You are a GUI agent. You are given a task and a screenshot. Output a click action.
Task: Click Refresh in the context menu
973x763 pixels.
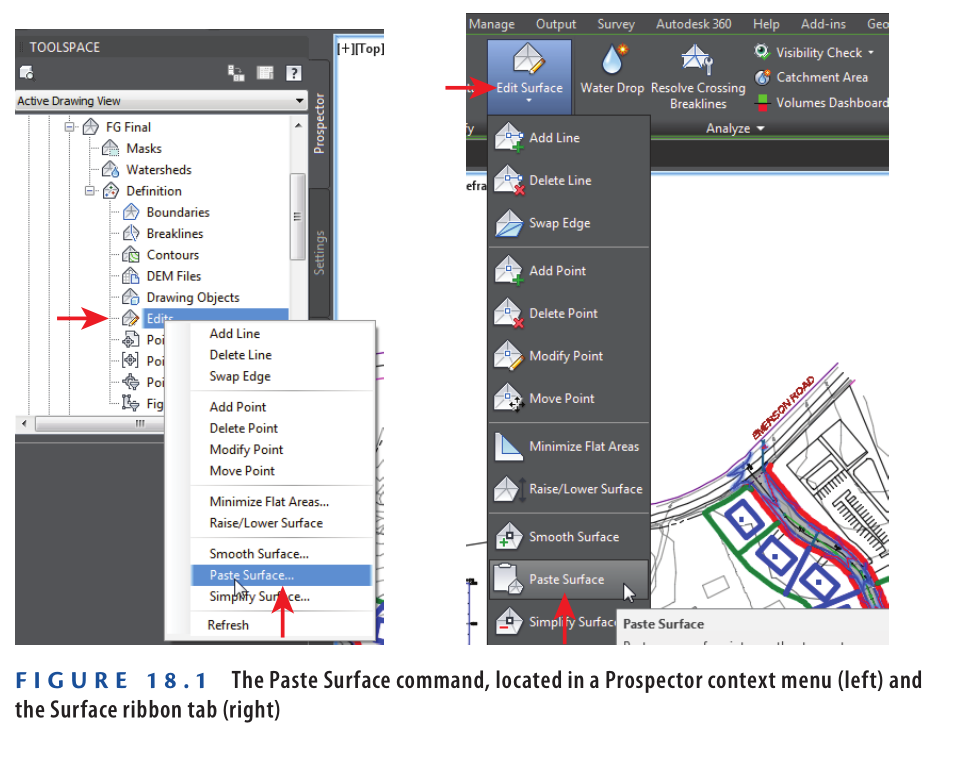coord(228,626)
